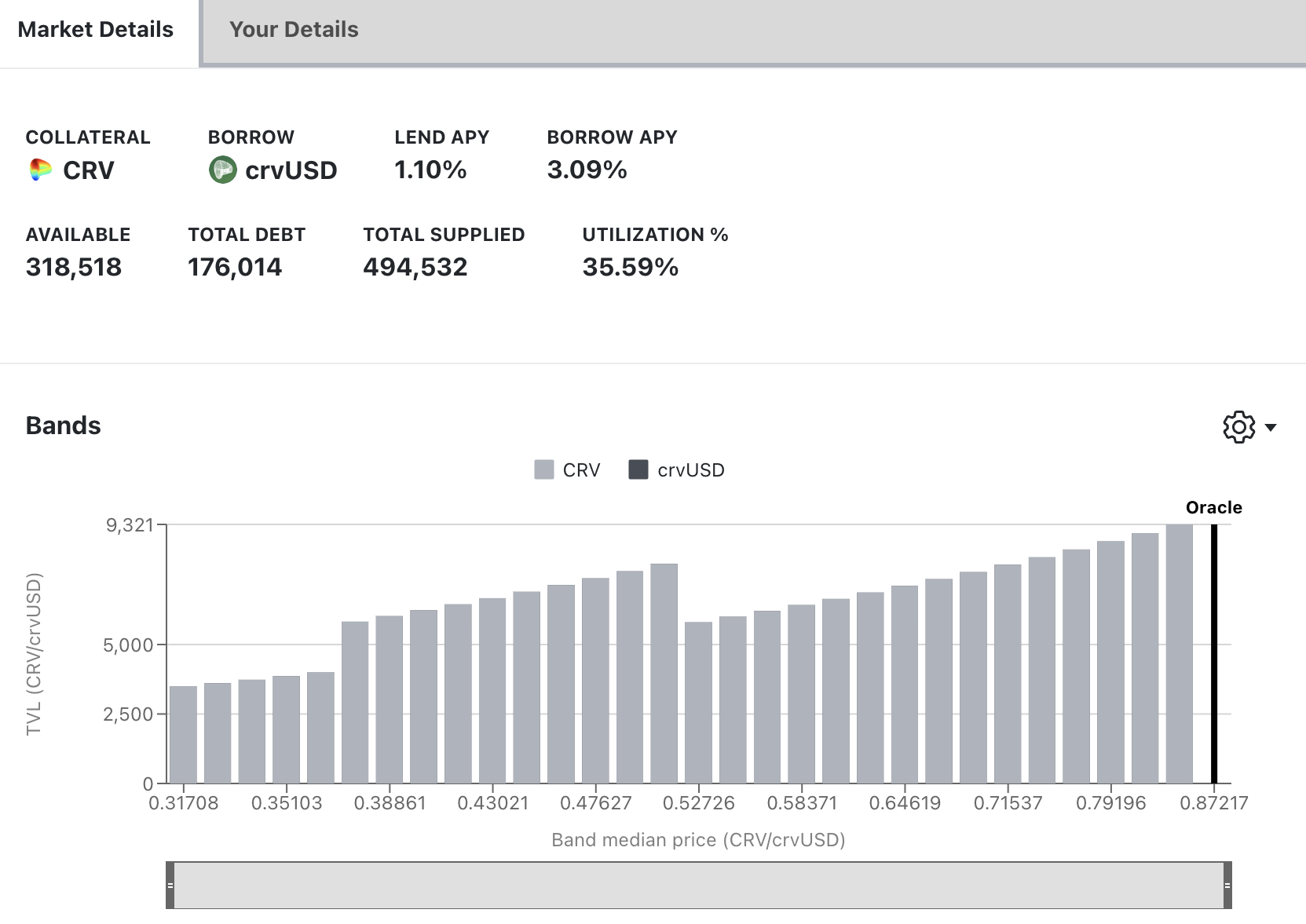Image resolution: width=1306 pixels, height=924 pixels.
Task: Toggle crvUSD series via its legend swatch
Action: [638, 470]
